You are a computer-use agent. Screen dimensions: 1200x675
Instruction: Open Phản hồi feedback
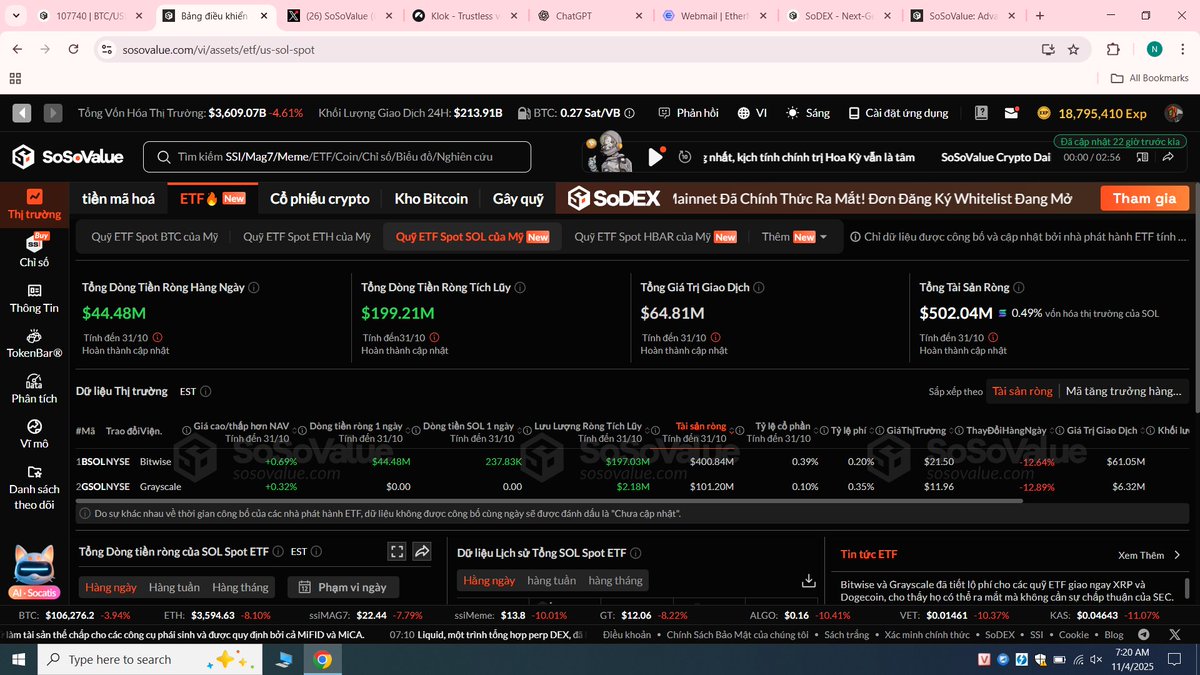coord(688,113)
